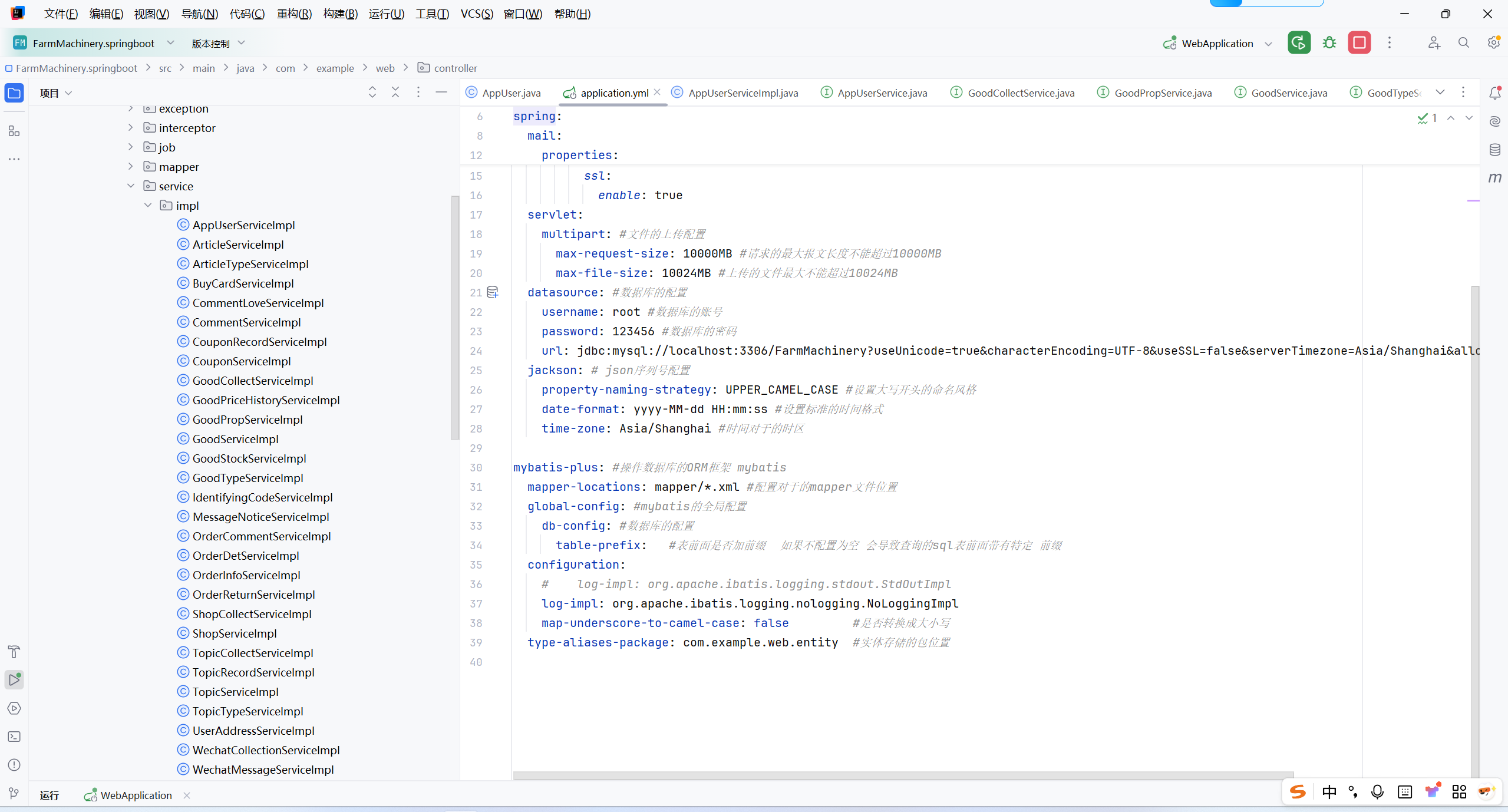Open the Maven tool window
1508x812 pixels.
click(x=1494, y=177)
